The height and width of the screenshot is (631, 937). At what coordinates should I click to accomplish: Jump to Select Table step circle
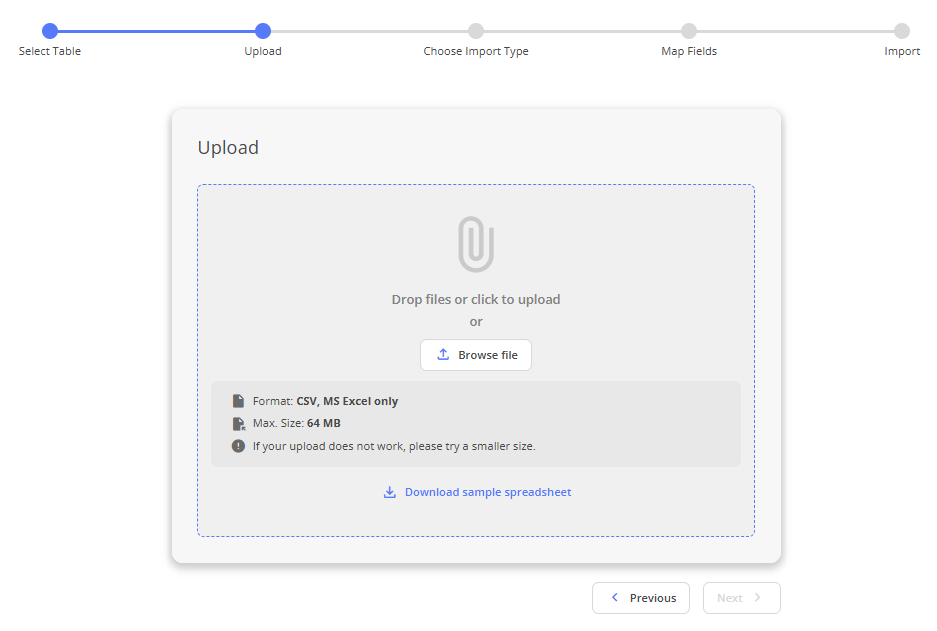pos(50,31)
